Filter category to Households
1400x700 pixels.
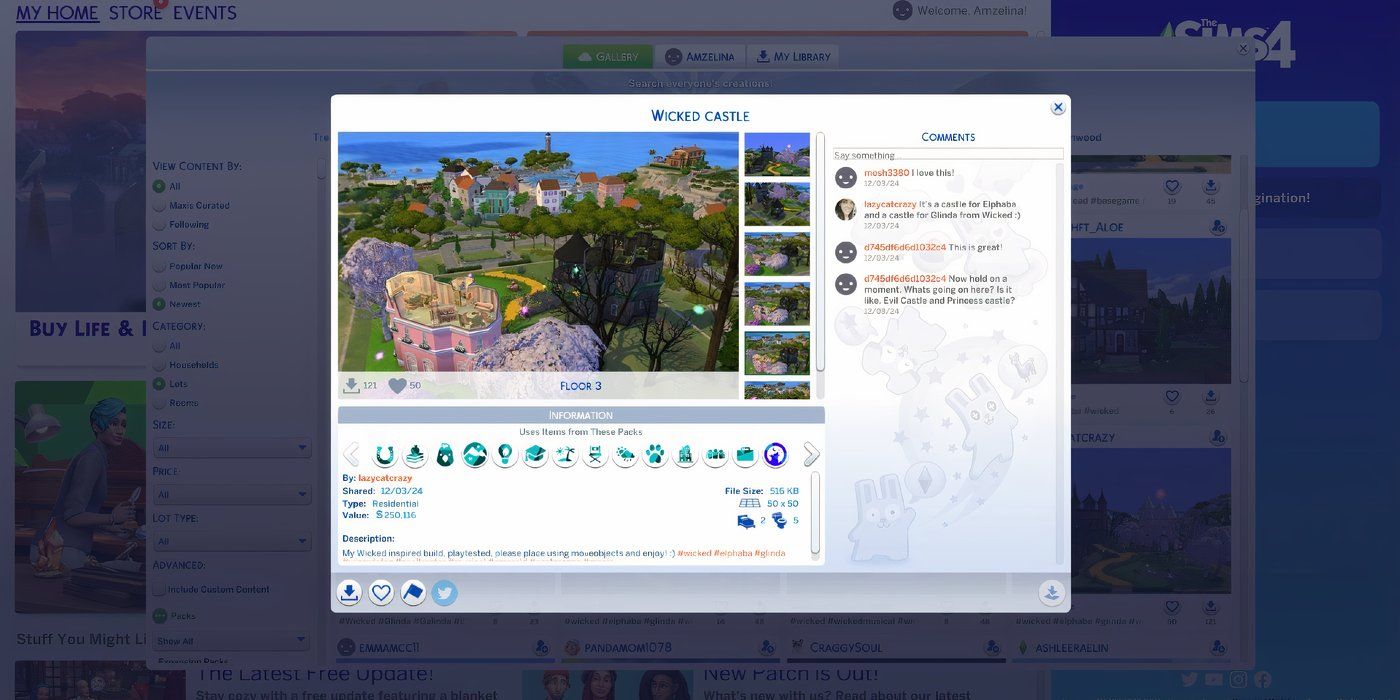point(159,365)
